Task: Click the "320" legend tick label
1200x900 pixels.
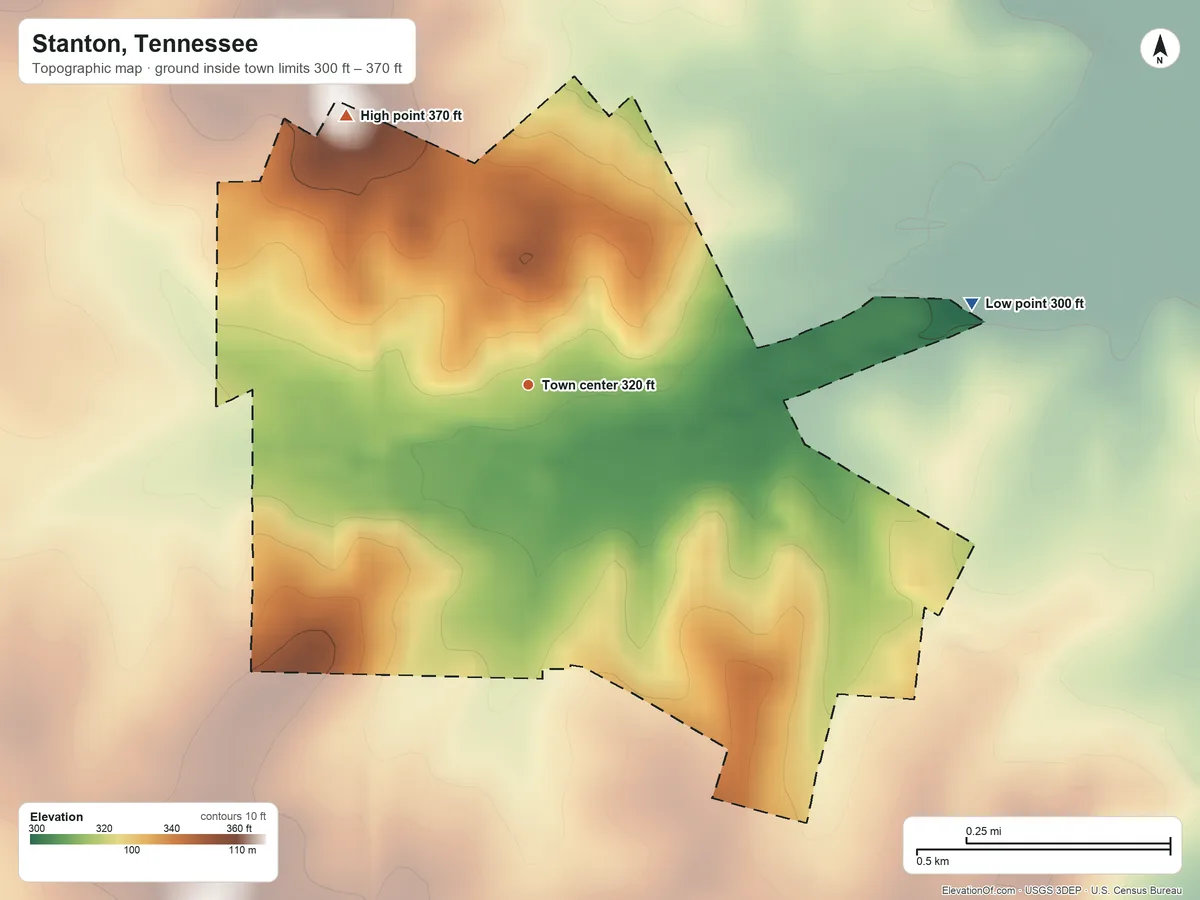Action: pyautogui.click(x=104, y=828)
